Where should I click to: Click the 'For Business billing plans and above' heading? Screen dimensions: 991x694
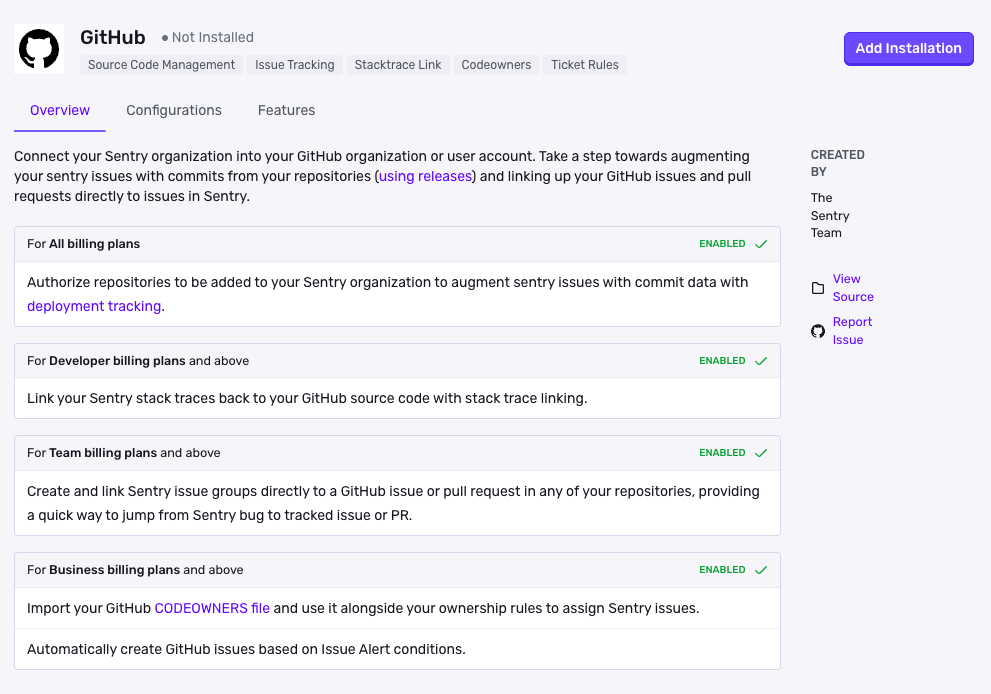(x=135, y=570)
